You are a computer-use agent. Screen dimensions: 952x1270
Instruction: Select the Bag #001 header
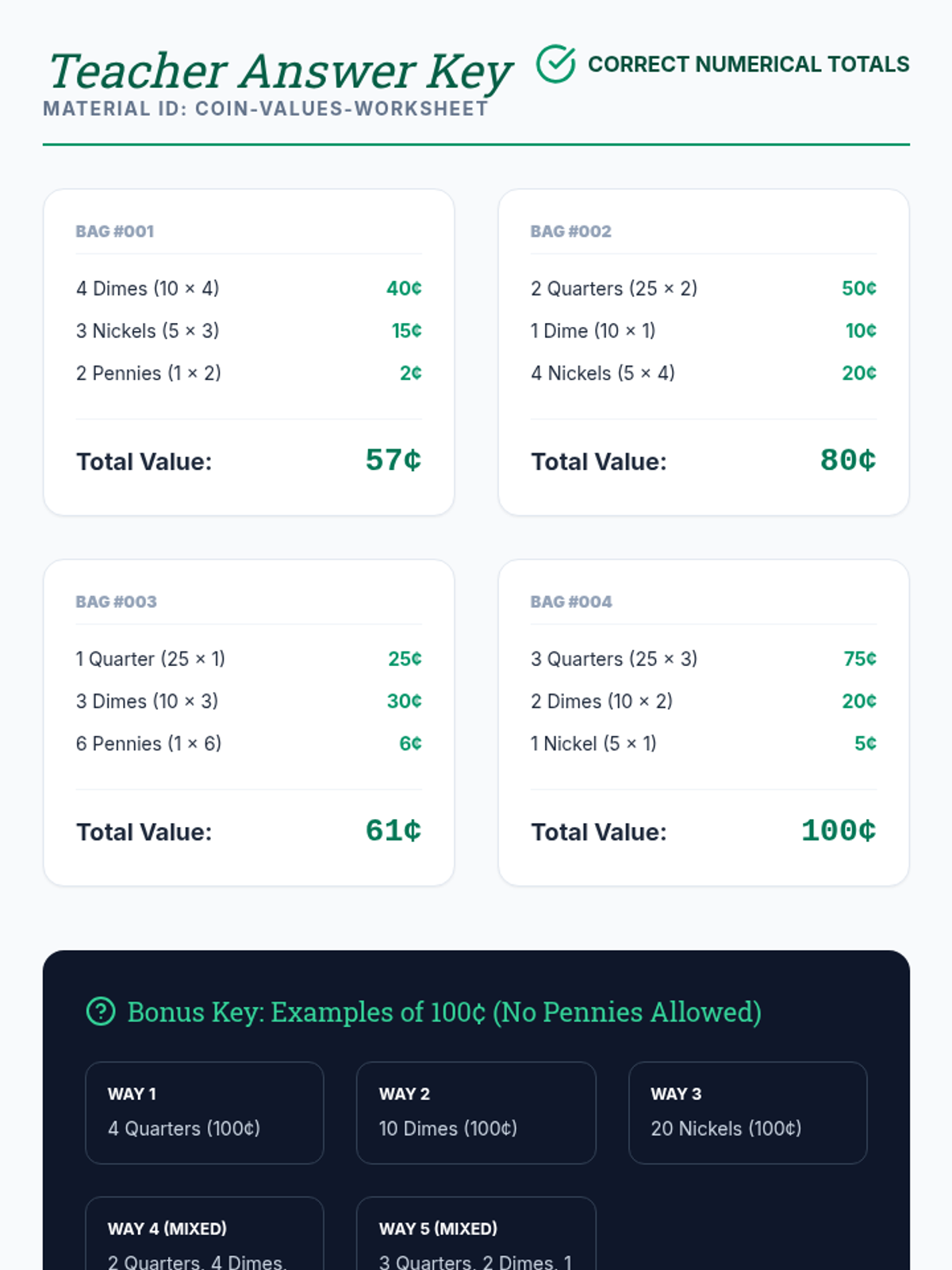[115, 232]
